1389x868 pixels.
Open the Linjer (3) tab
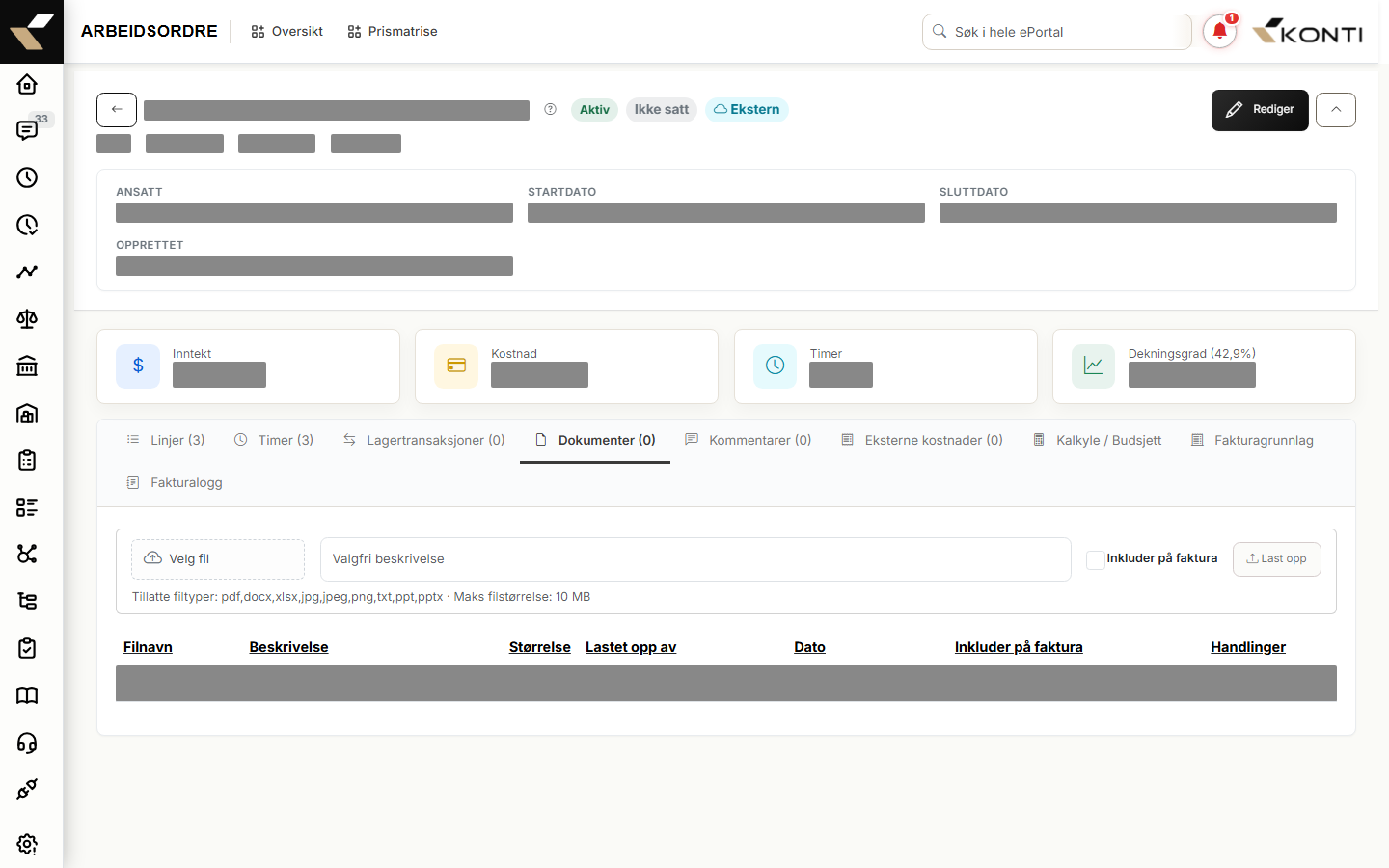[166, 440]
